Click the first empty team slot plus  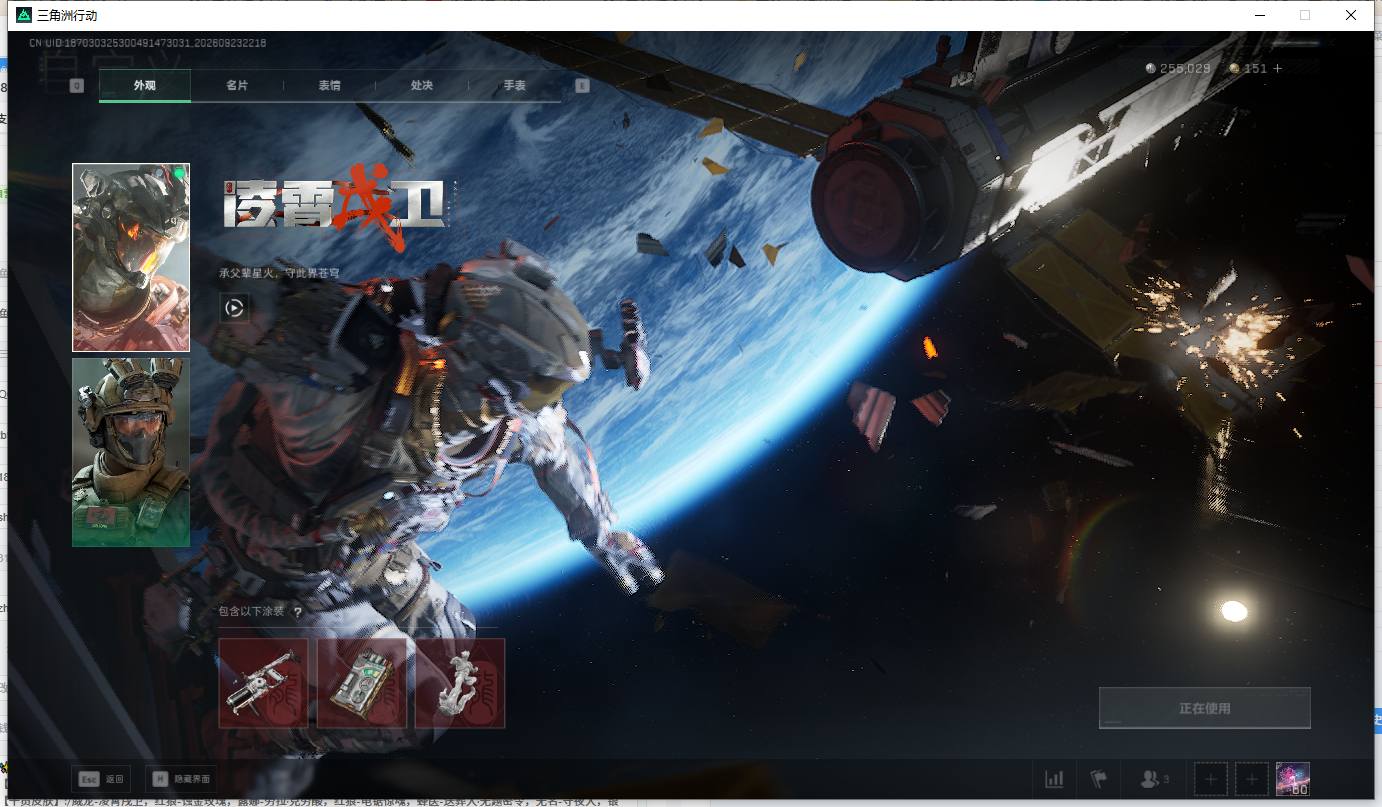1210,778
